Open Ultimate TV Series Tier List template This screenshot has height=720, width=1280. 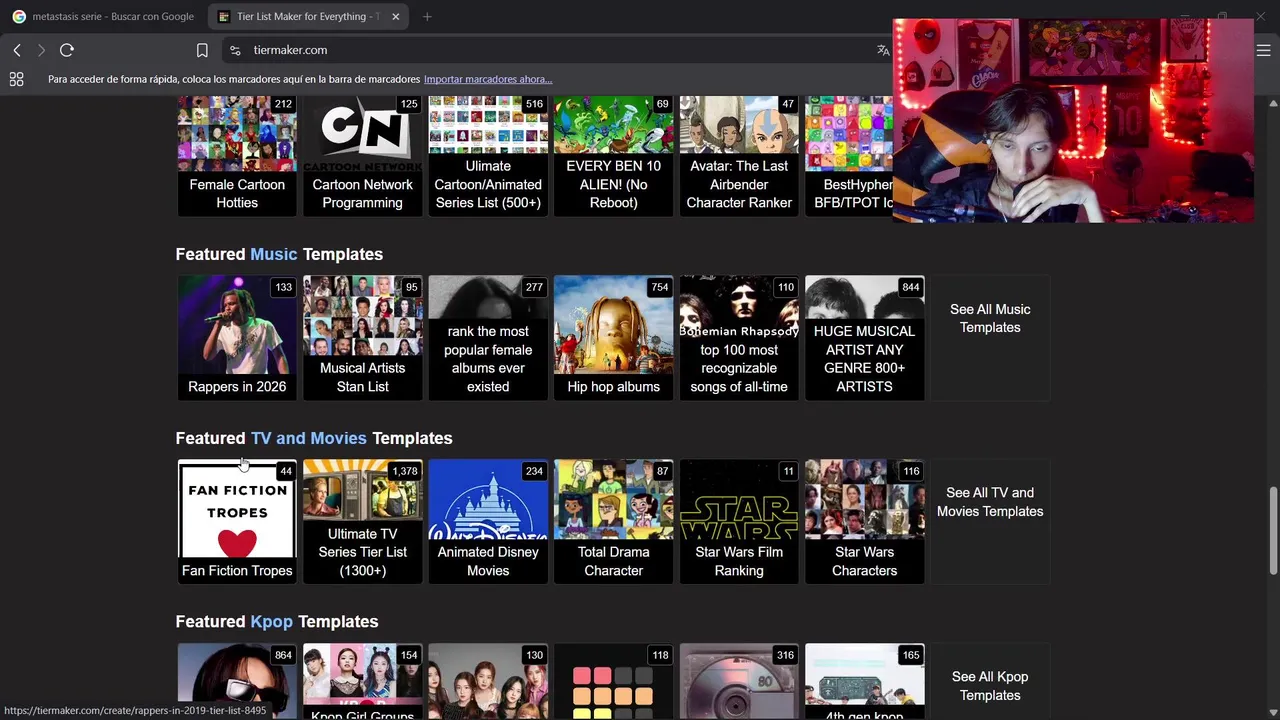tap(363, 522)
